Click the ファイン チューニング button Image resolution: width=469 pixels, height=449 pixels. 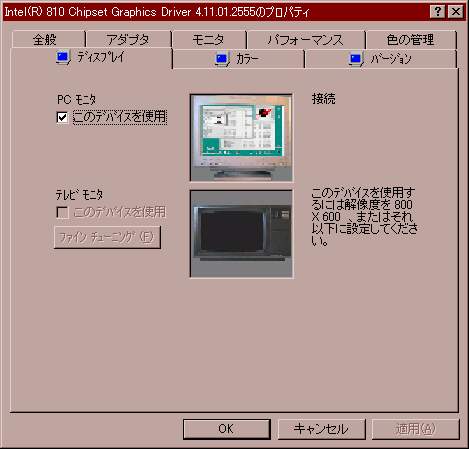tap(107, 237)
